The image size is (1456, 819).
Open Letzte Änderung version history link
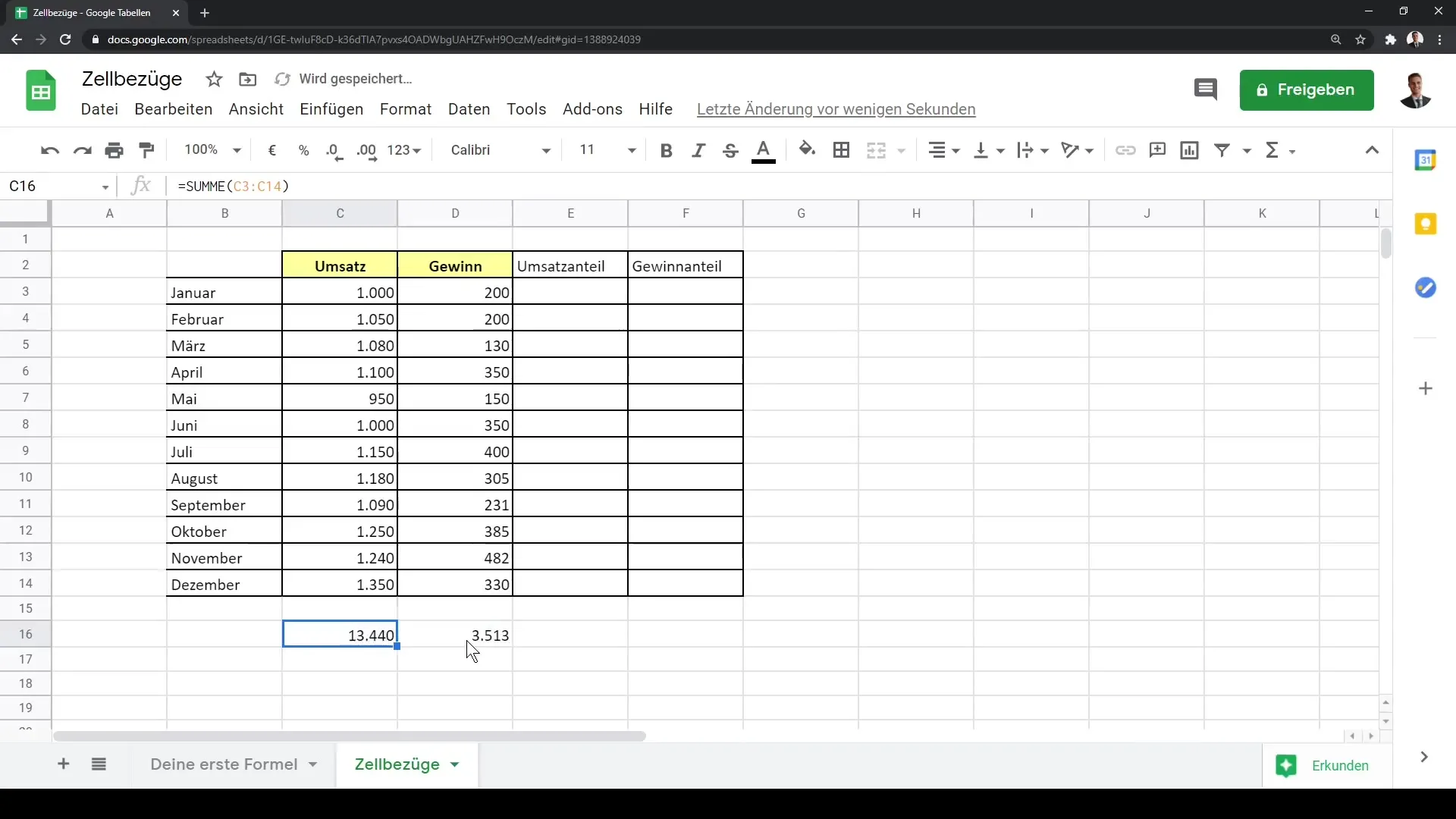[836, 109]
